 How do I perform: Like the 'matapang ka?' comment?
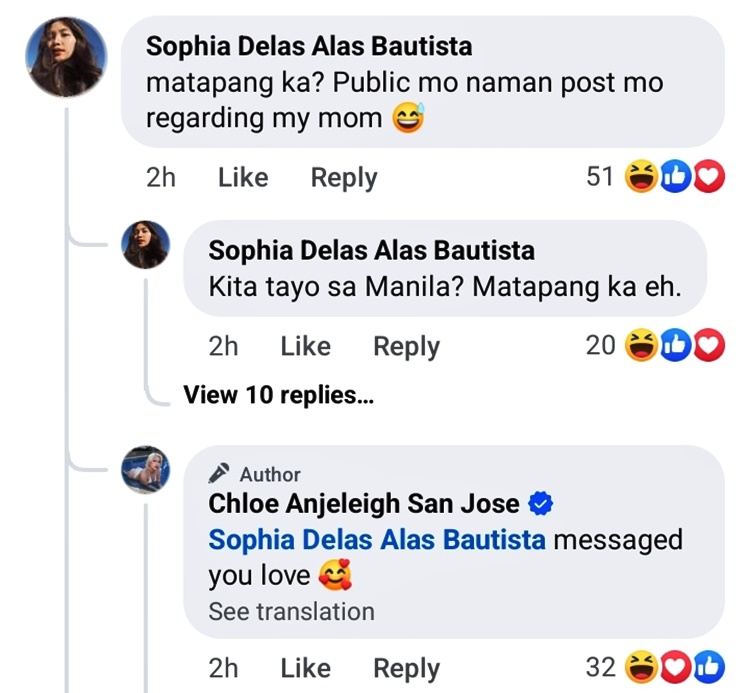click(243, 178)
